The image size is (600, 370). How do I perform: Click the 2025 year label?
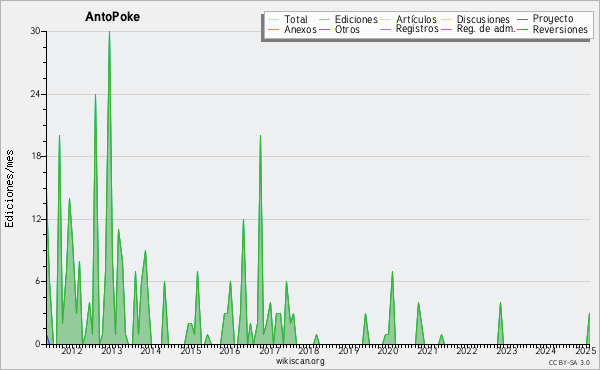click(x=586, y=351)
